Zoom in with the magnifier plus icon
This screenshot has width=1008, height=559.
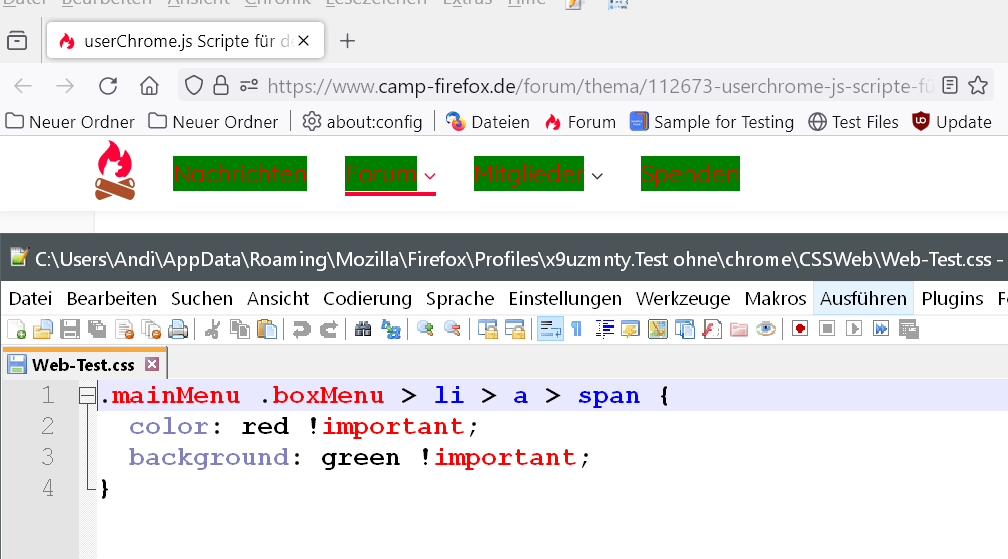point(425,330)
